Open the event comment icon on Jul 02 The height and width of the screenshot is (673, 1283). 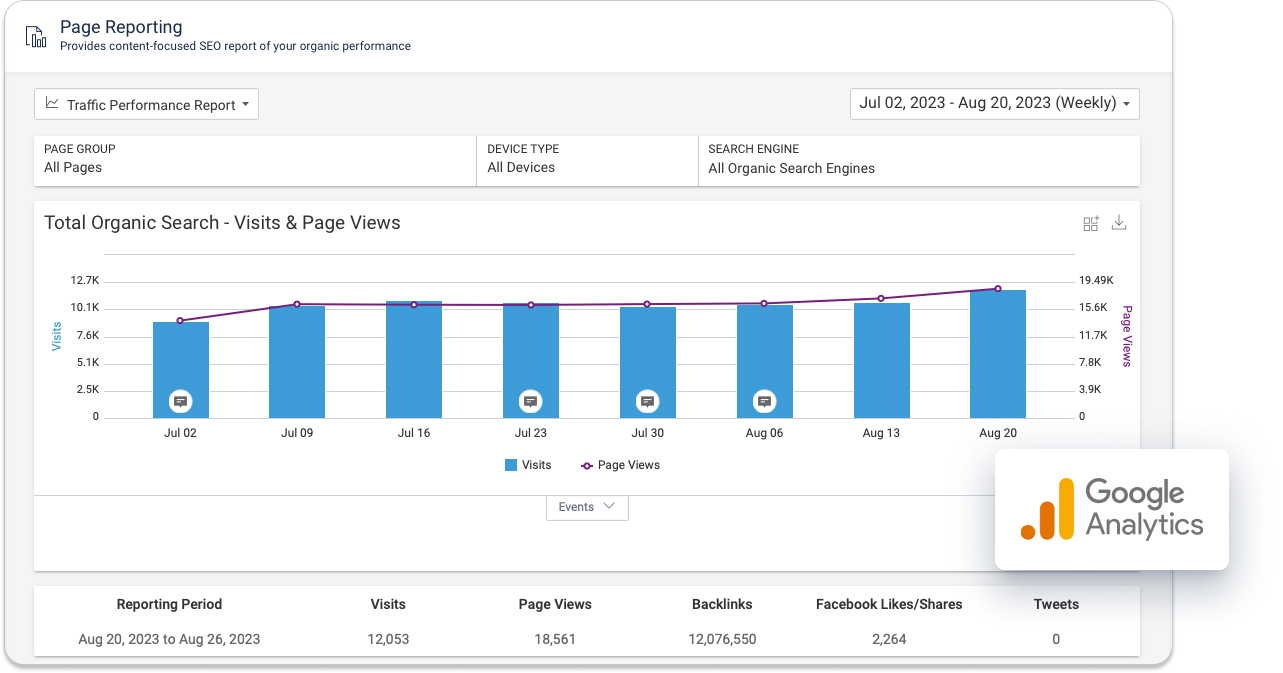tap(181, 401)
